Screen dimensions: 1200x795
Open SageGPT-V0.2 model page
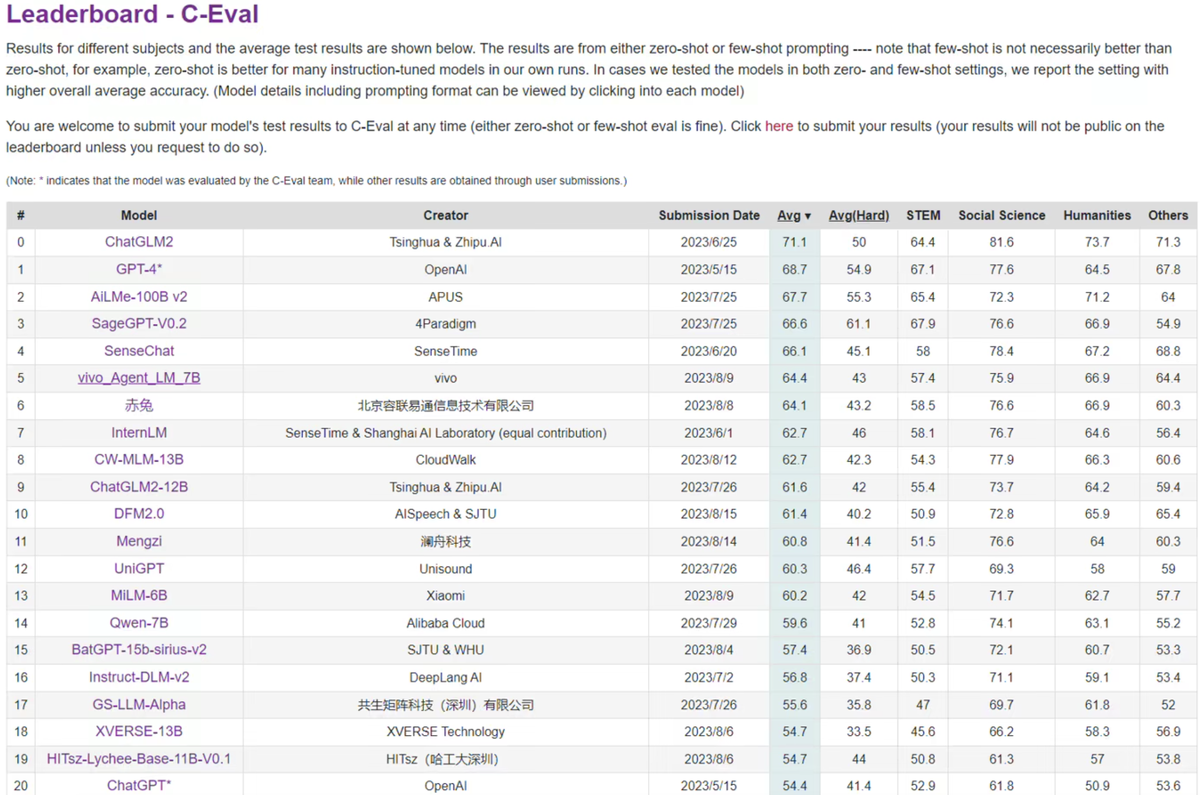[x=139, y=324]
